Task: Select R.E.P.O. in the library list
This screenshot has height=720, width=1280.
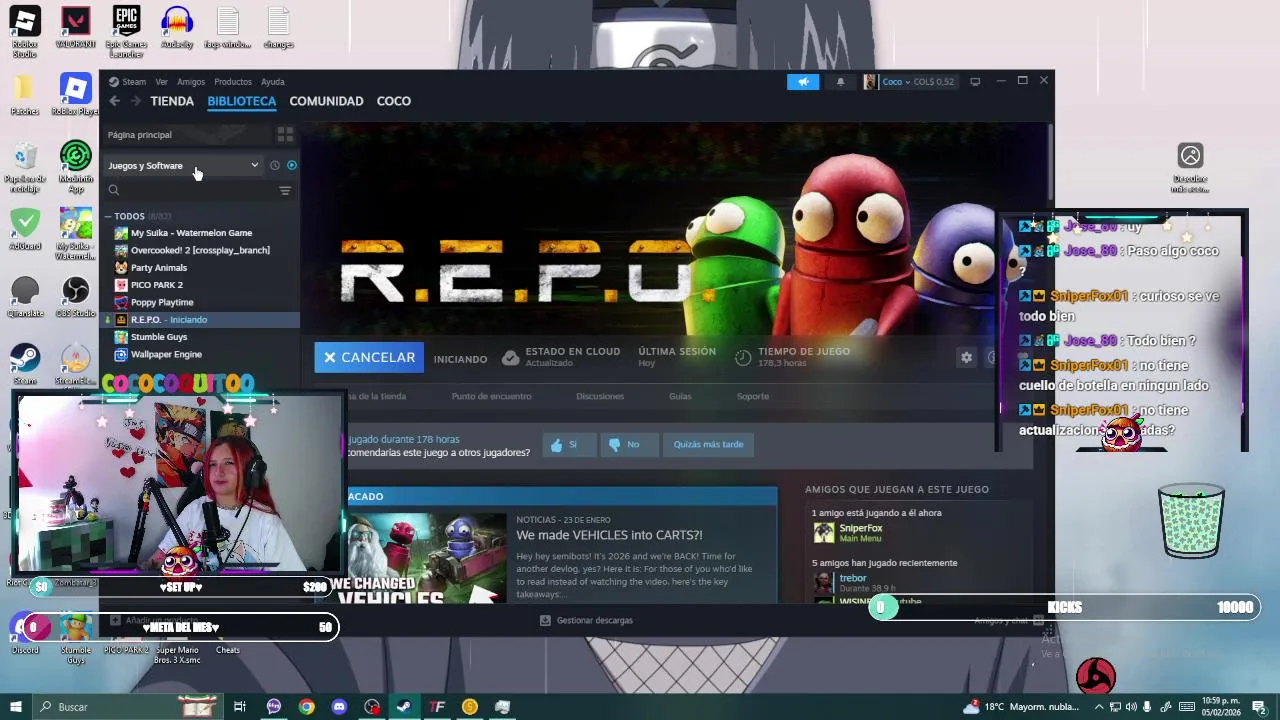Action: click(x=199, y=320)
